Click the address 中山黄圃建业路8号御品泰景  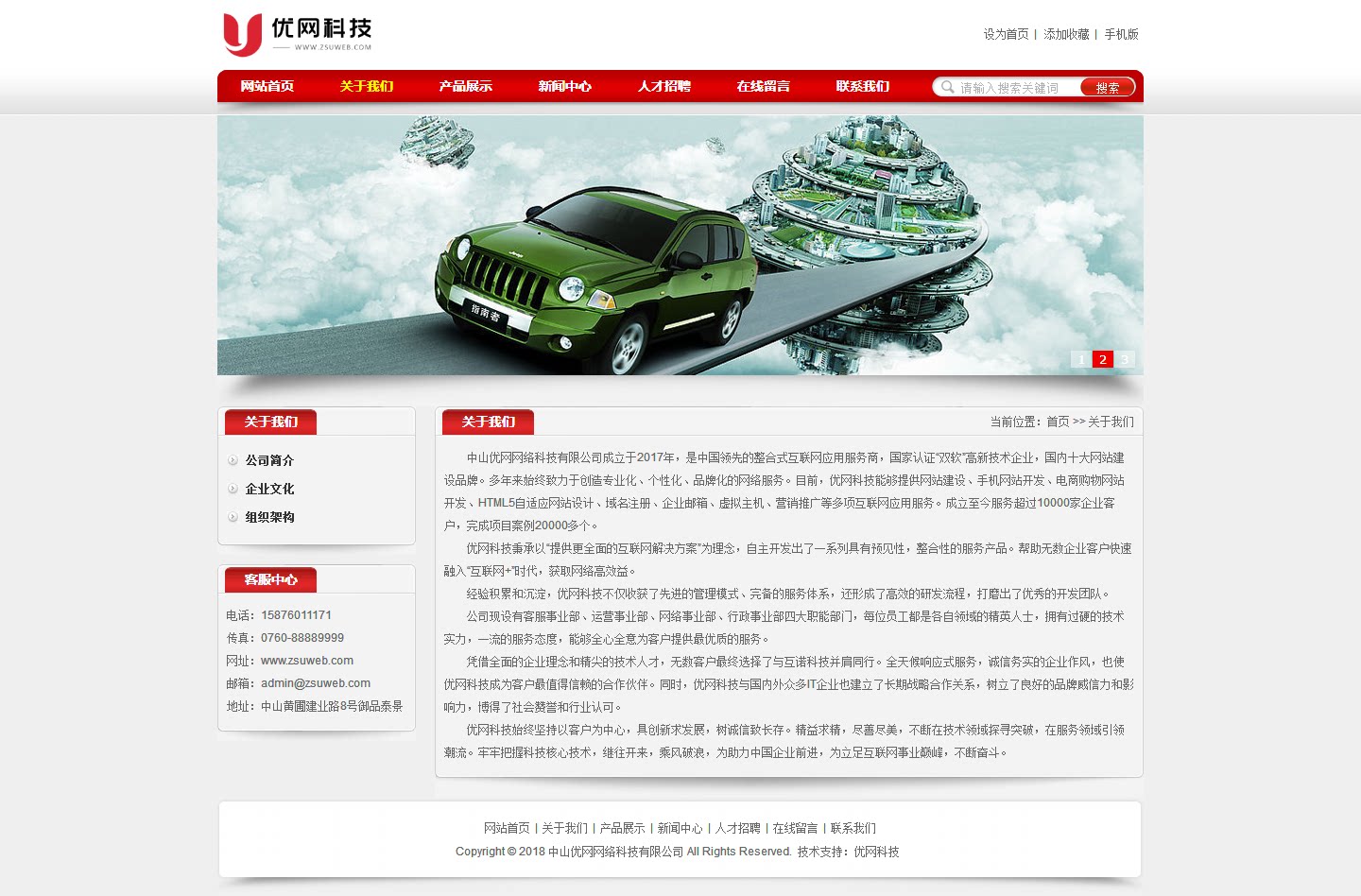pos(332,706)
